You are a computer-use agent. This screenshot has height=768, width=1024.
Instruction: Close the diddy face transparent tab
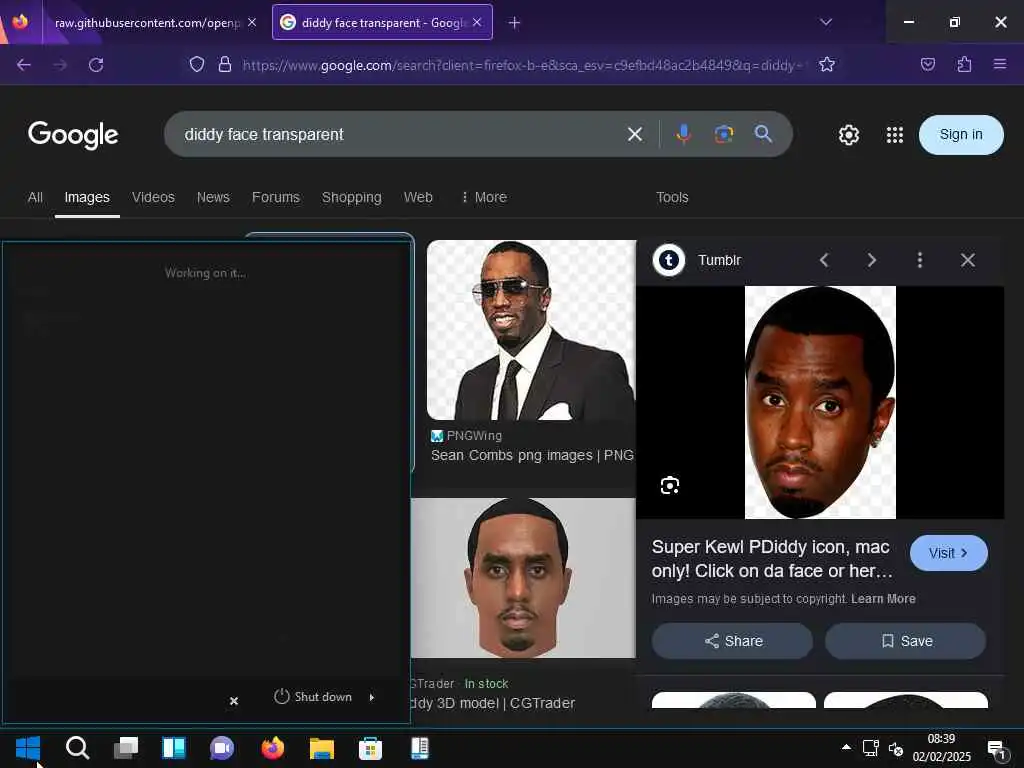click(x=477, y=22)
